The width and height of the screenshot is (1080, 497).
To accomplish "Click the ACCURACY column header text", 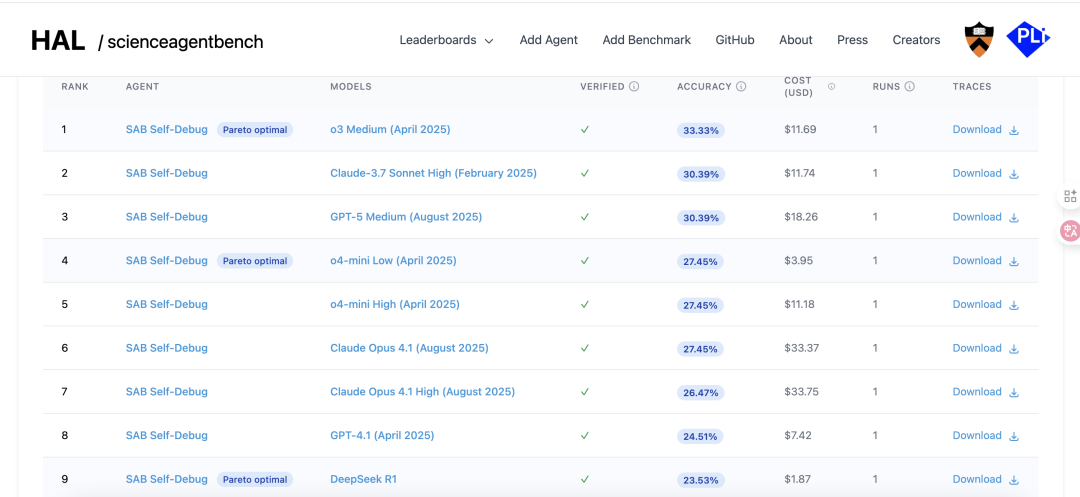I will point(704,87).
